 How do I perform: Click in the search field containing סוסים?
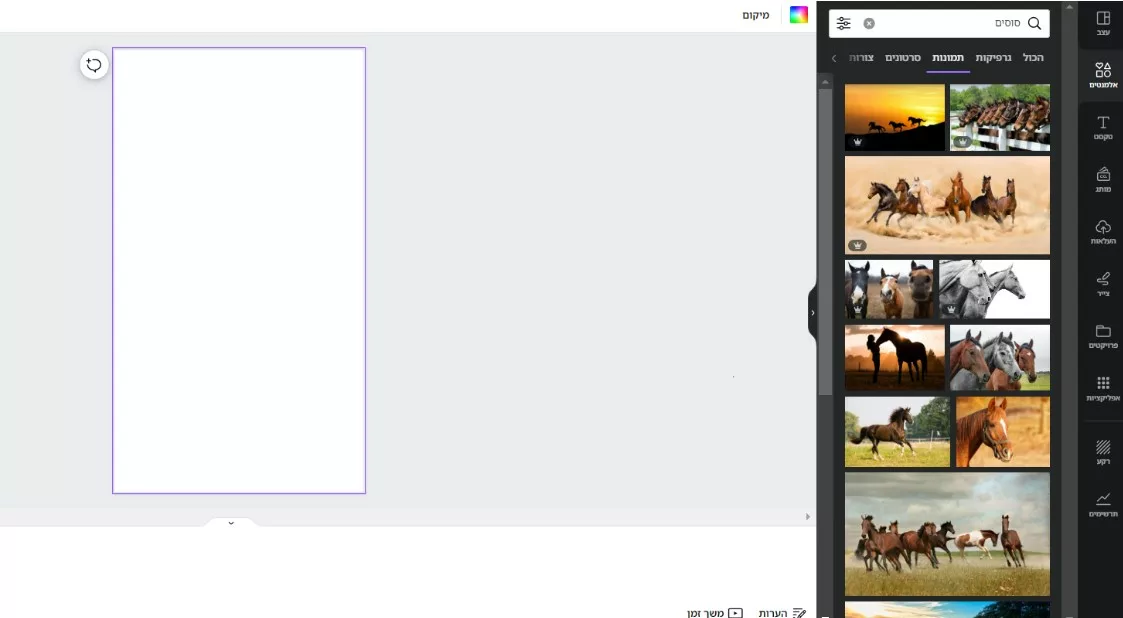939,24
